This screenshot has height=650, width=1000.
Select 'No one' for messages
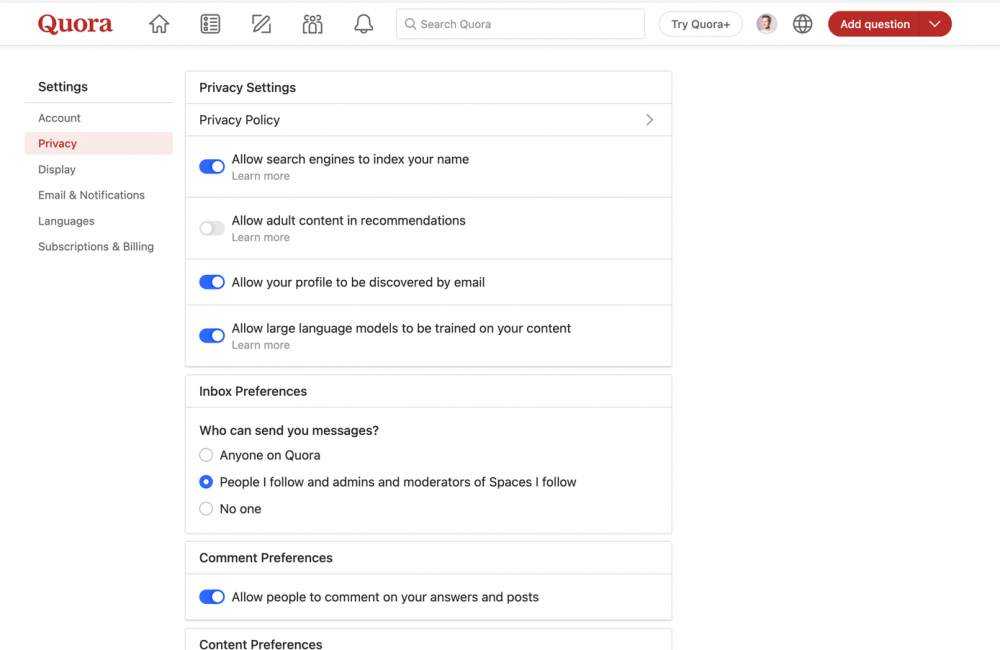(x=206, y=509)
